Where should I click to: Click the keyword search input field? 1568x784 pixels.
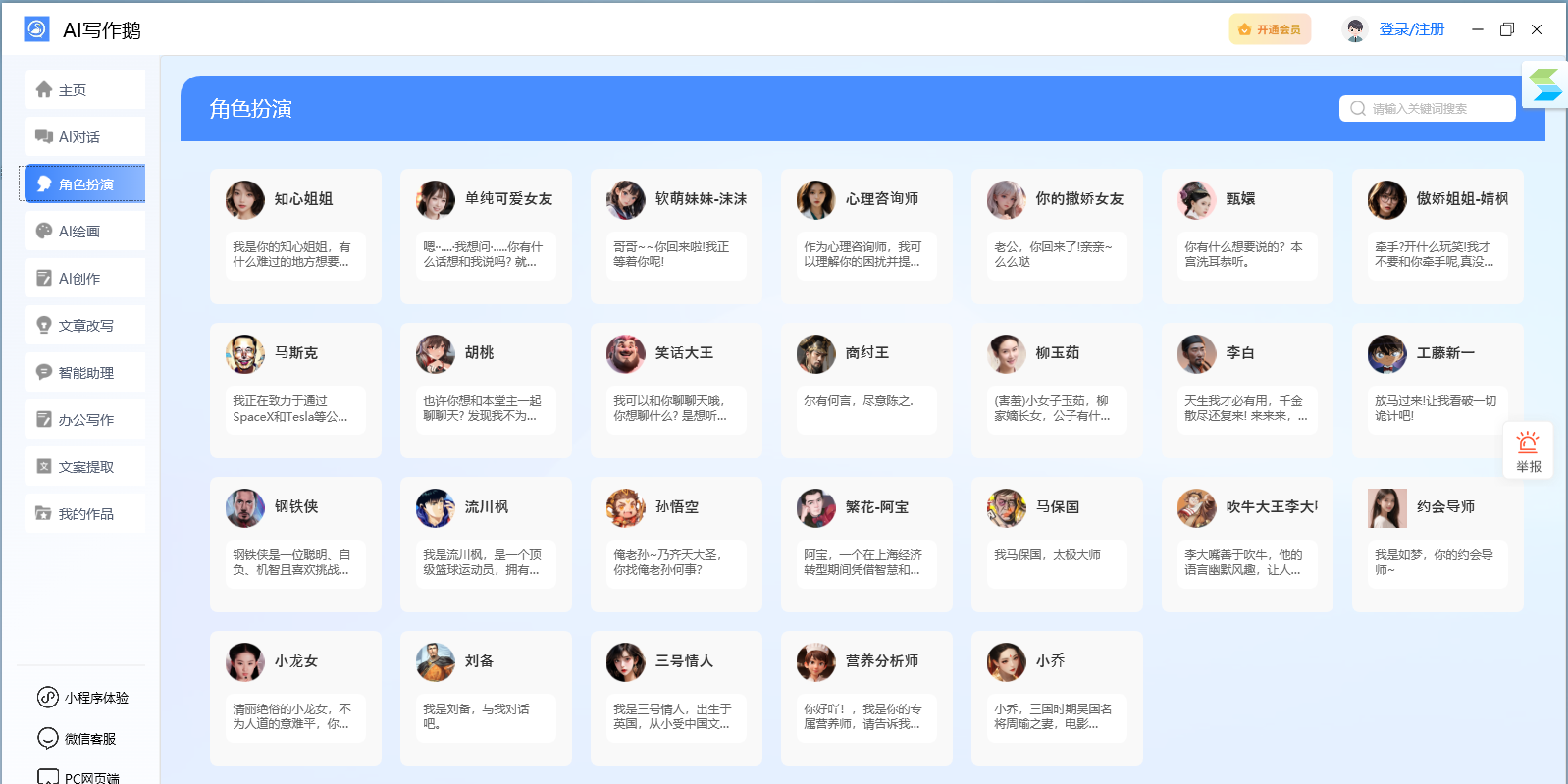pos(1427,109)
